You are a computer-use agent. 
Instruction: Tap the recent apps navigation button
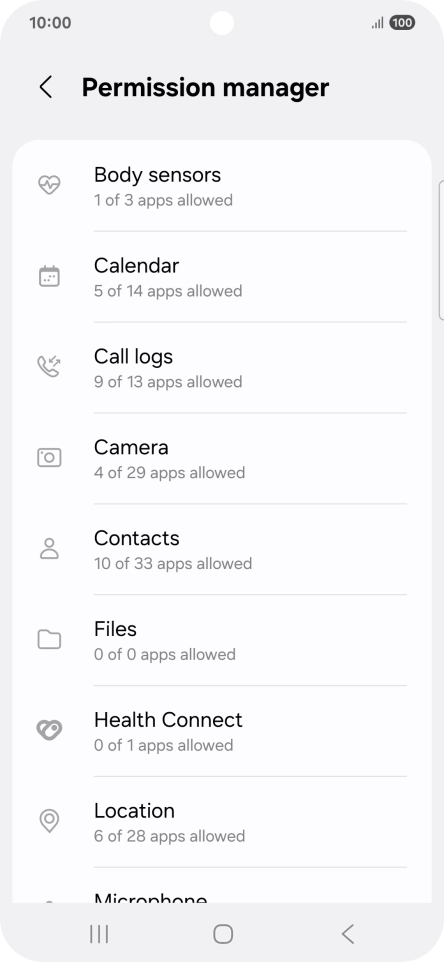(99, 934)
